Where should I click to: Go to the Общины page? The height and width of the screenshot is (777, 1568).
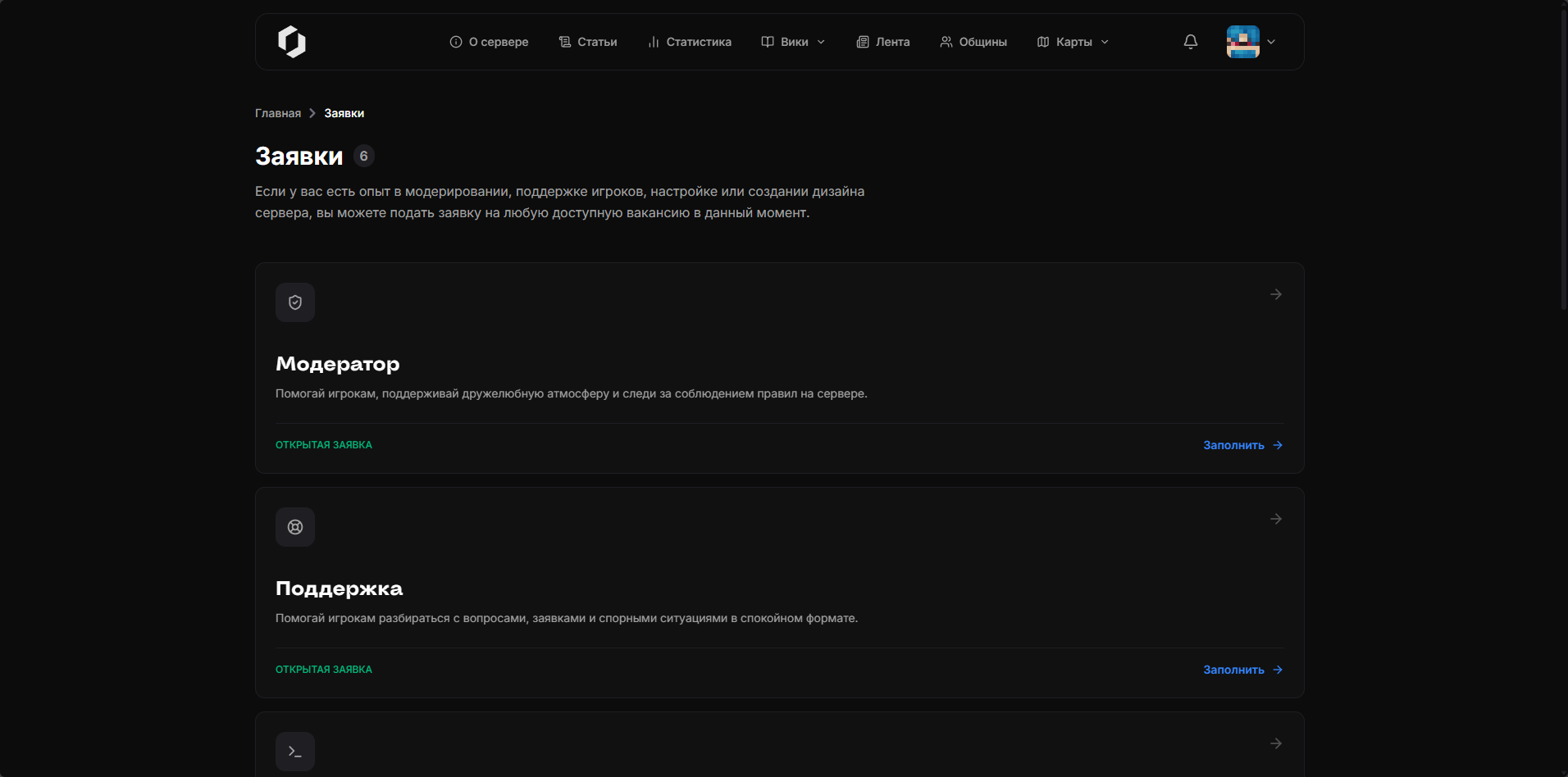click(973, 42)
